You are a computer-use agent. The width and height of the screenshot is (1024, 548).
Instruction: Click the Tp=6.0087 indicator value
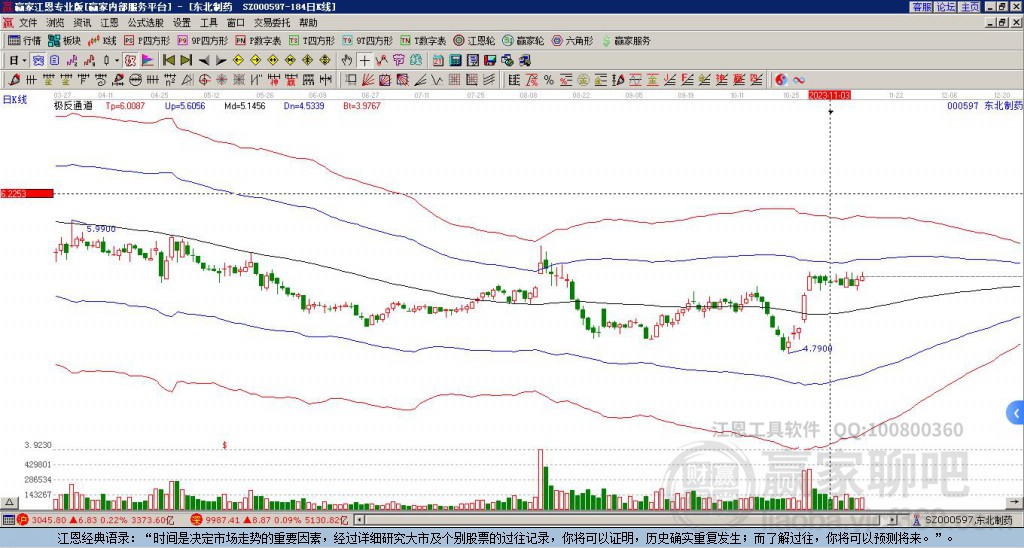coord(126,105)
